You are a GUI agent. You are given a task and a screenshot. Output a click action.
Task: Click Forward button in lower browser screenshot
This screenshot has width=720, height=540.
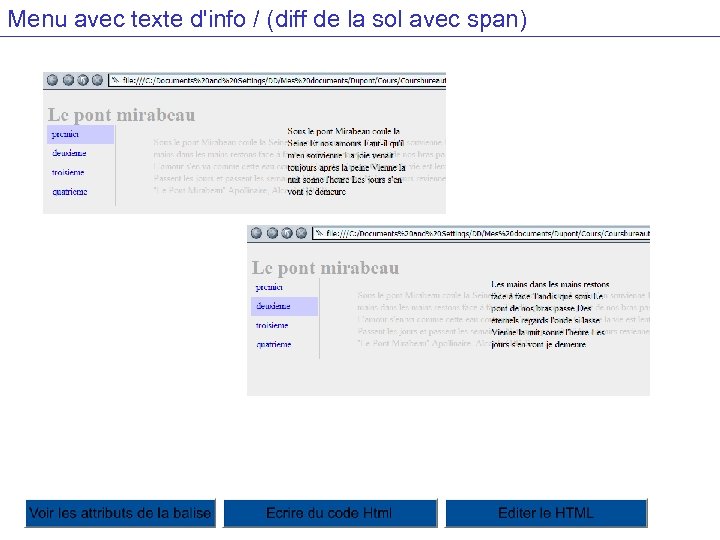tap(272, 233)
